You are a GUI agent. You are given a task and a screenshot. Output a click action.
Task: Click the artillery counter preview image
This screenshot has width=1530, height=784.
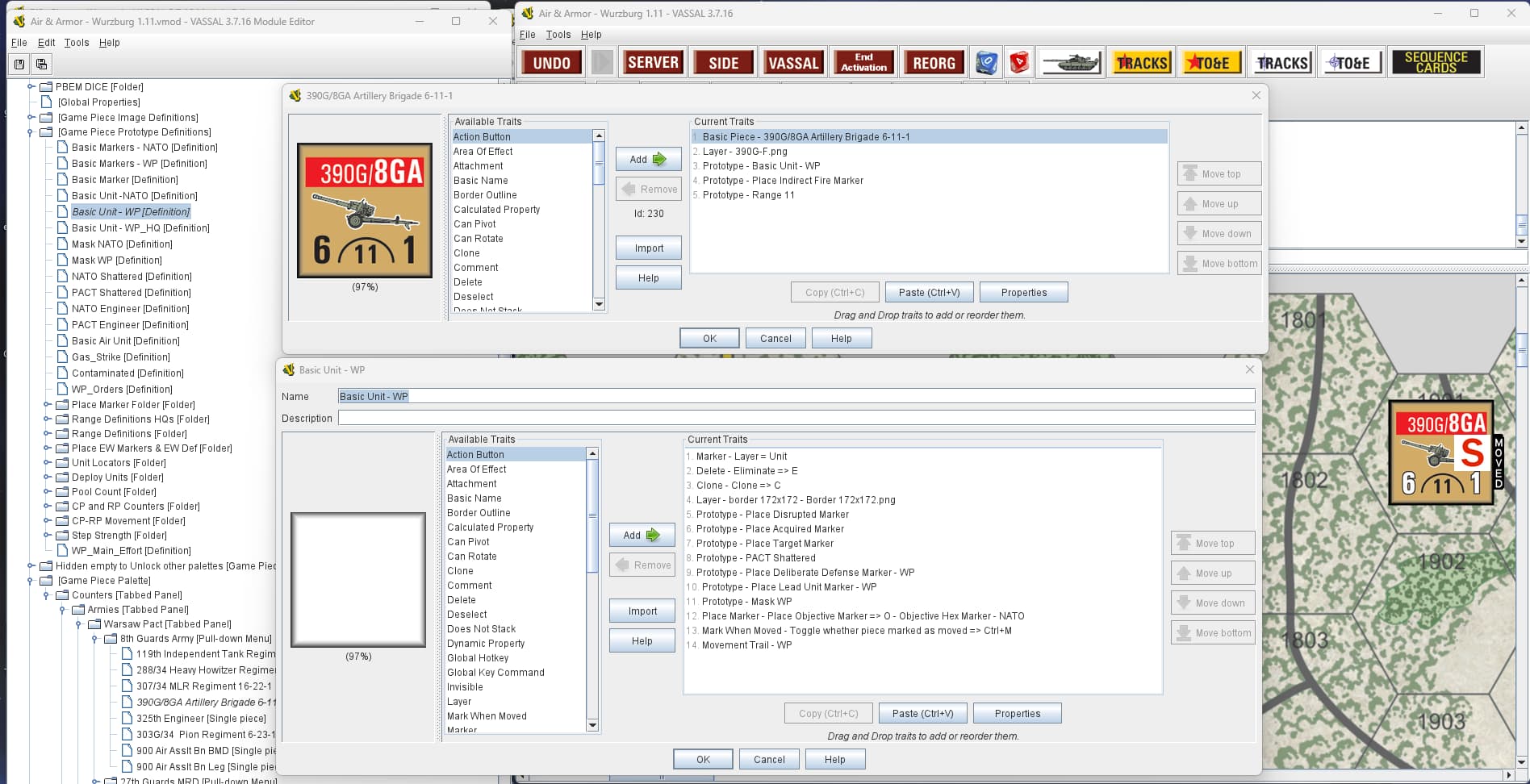click(365, 211)
